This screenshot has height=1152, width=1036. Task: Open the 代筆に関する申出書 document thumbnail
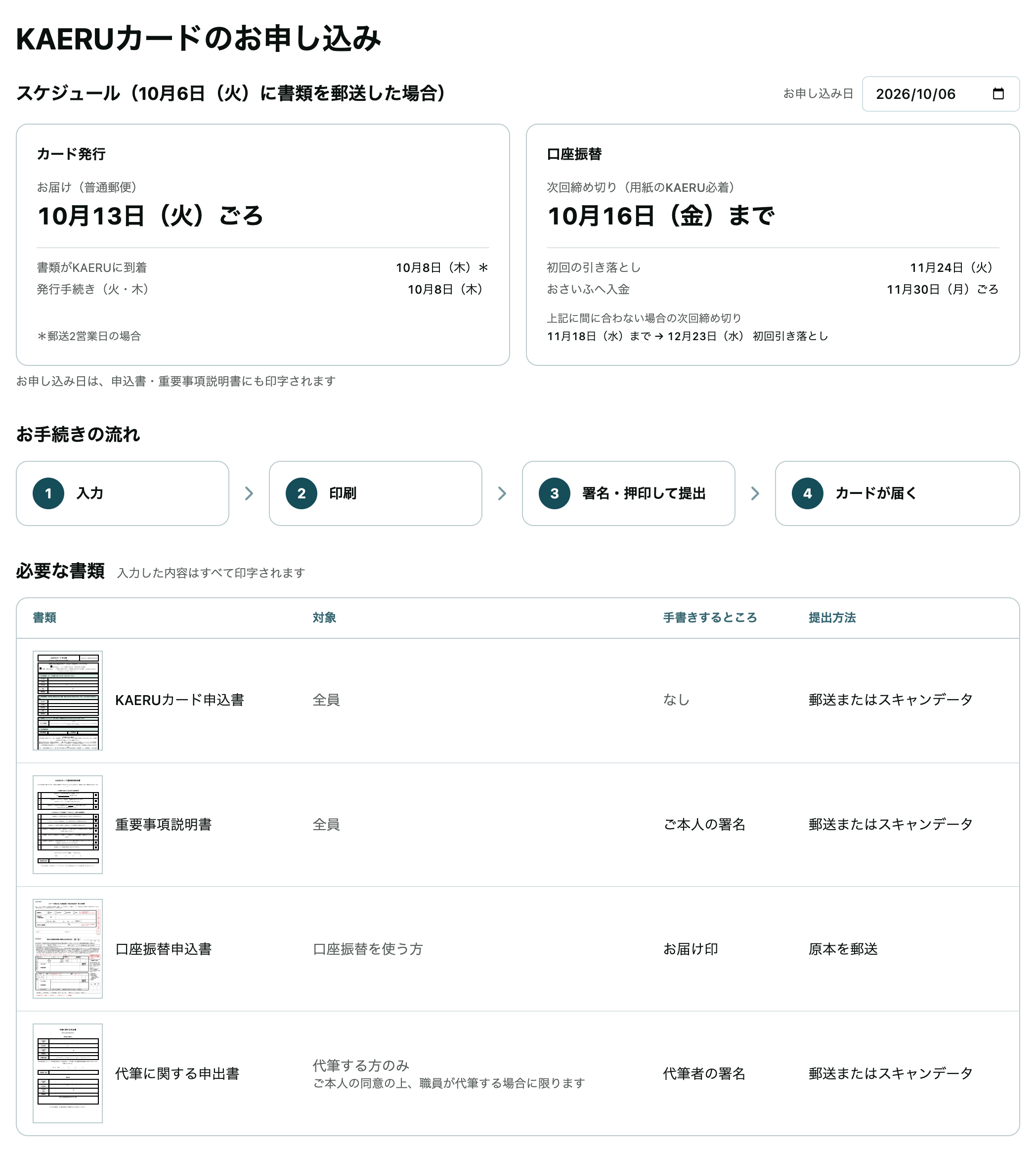(68, 1073)
